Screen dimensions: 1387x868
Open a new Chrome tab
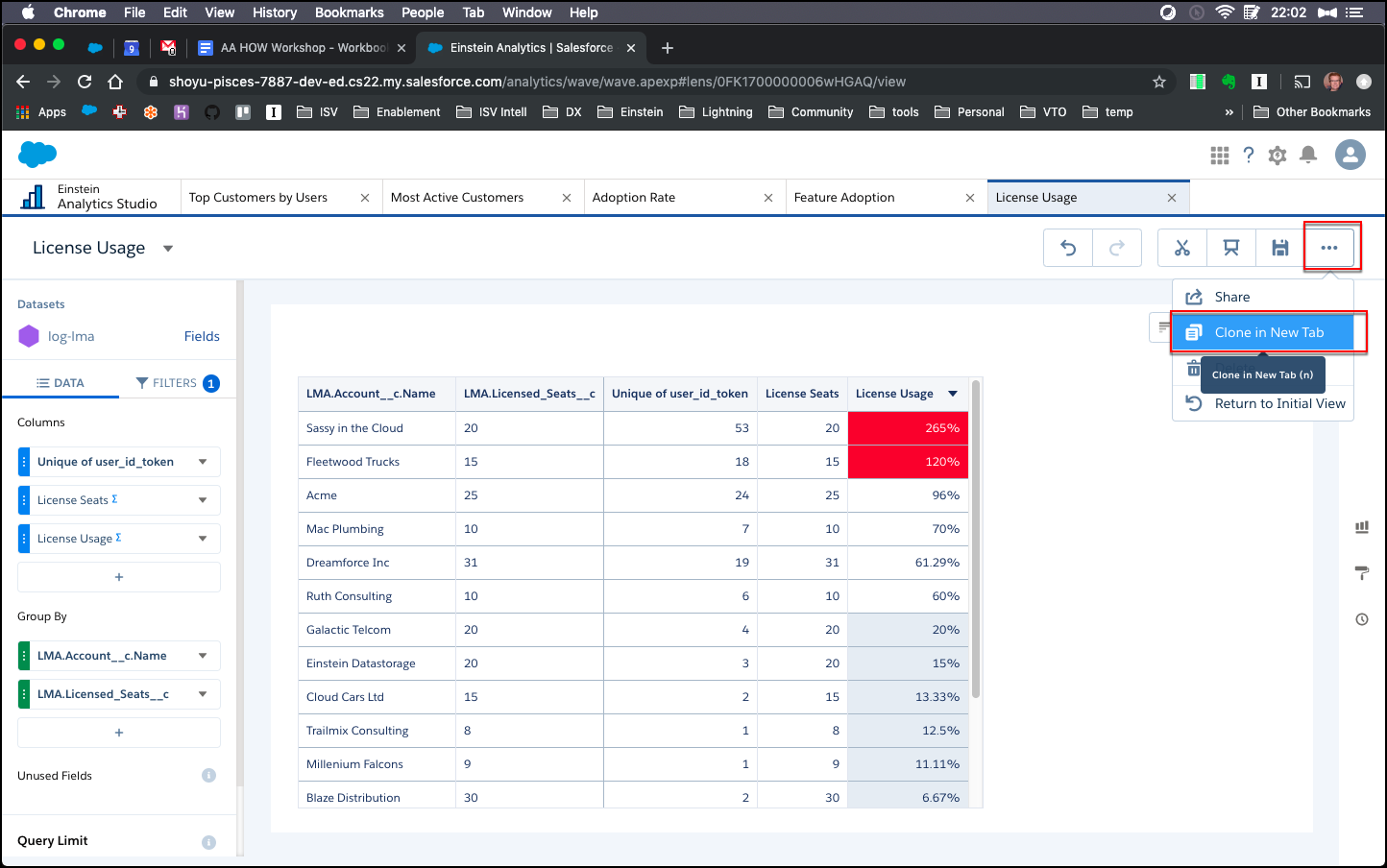tap(668, 48)
